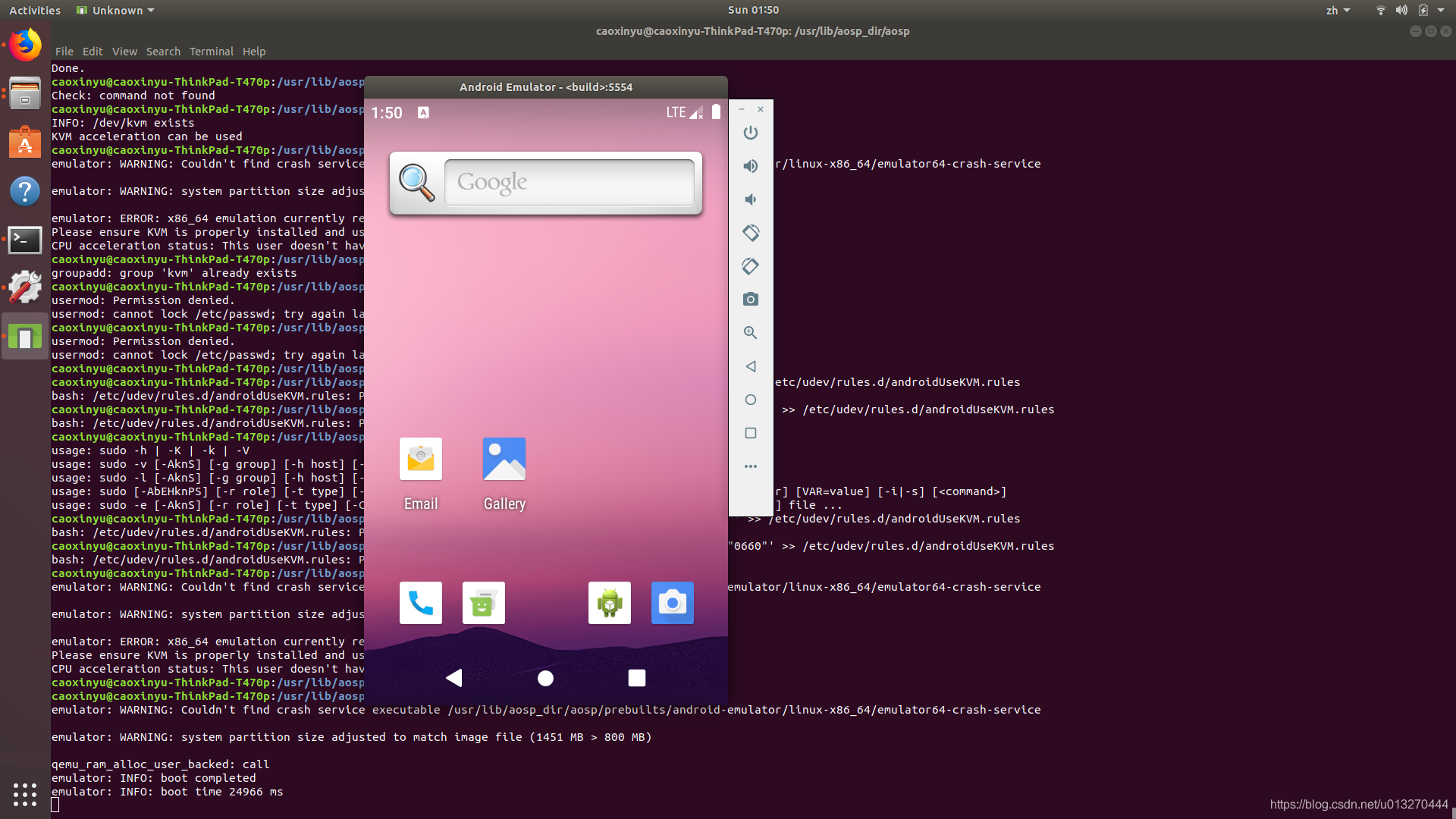The image size is (1456, 819).
Task: Click the emulator volume up button
Action: pyautogui.click(x=751, y=165)
